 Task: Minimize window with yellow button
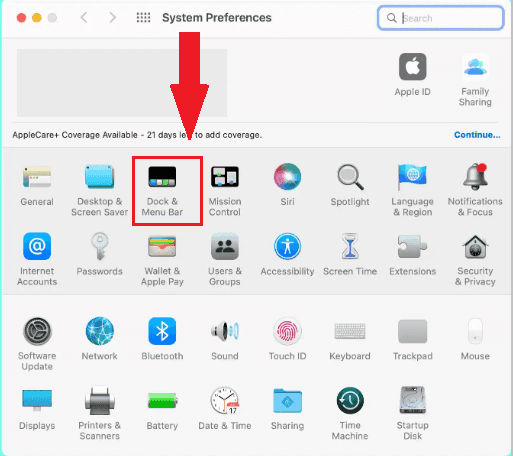pyautogui.click(x=37, y=18)
